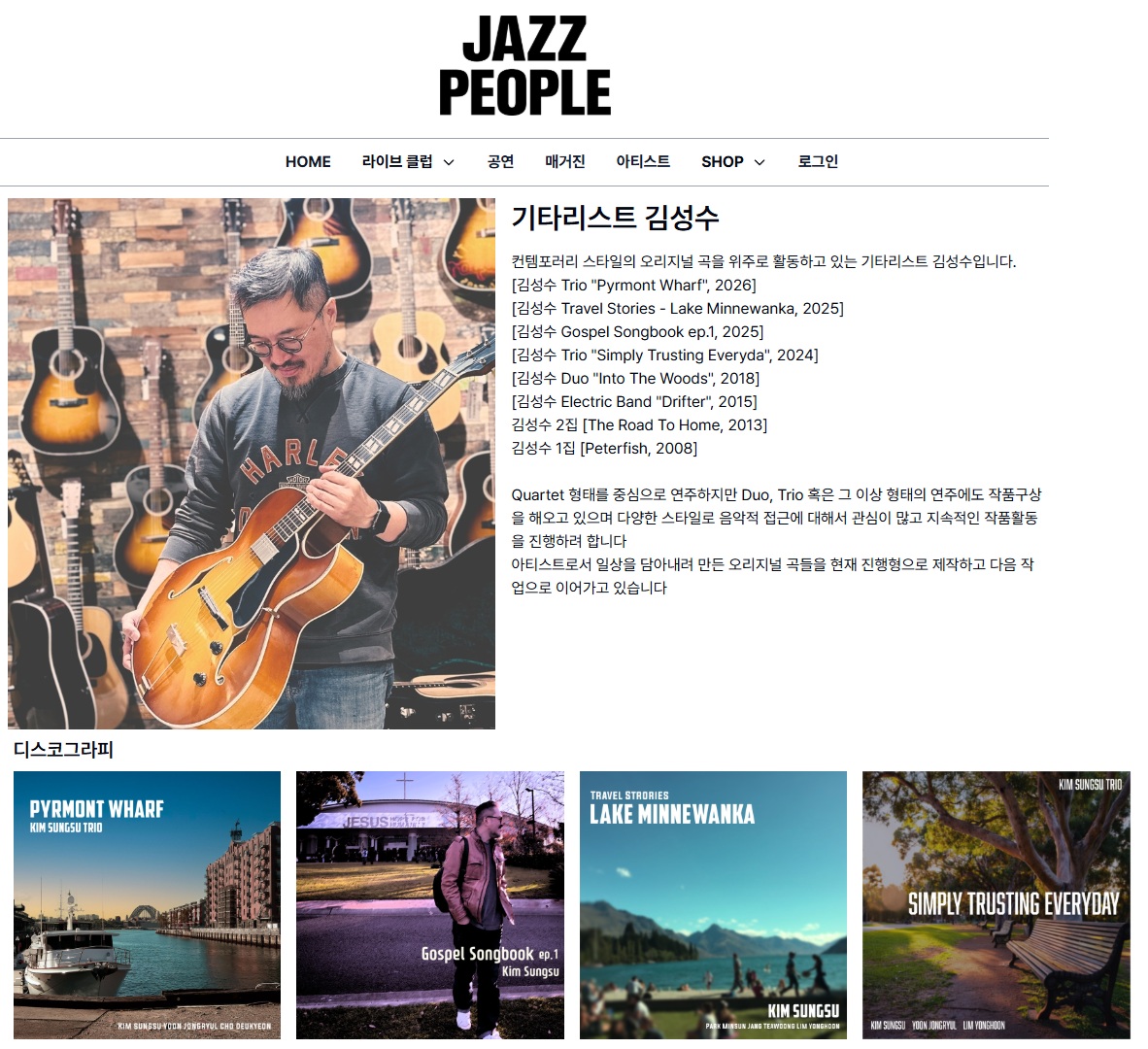The width and height of the screenshot is (1148, 1049).
Task: Open the Simply Trusting Everyday album cover
Action: tap(996, 905)
